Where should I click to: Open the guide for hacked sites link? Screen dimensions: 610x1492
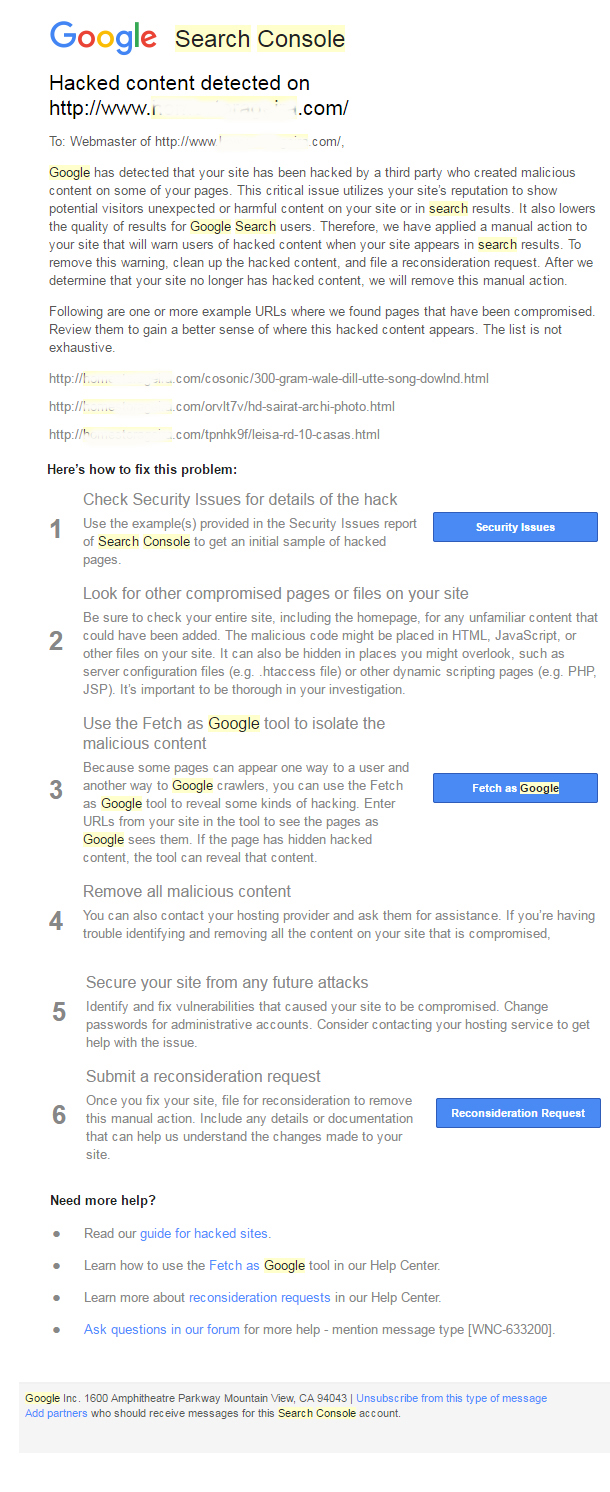(204, 1233)
